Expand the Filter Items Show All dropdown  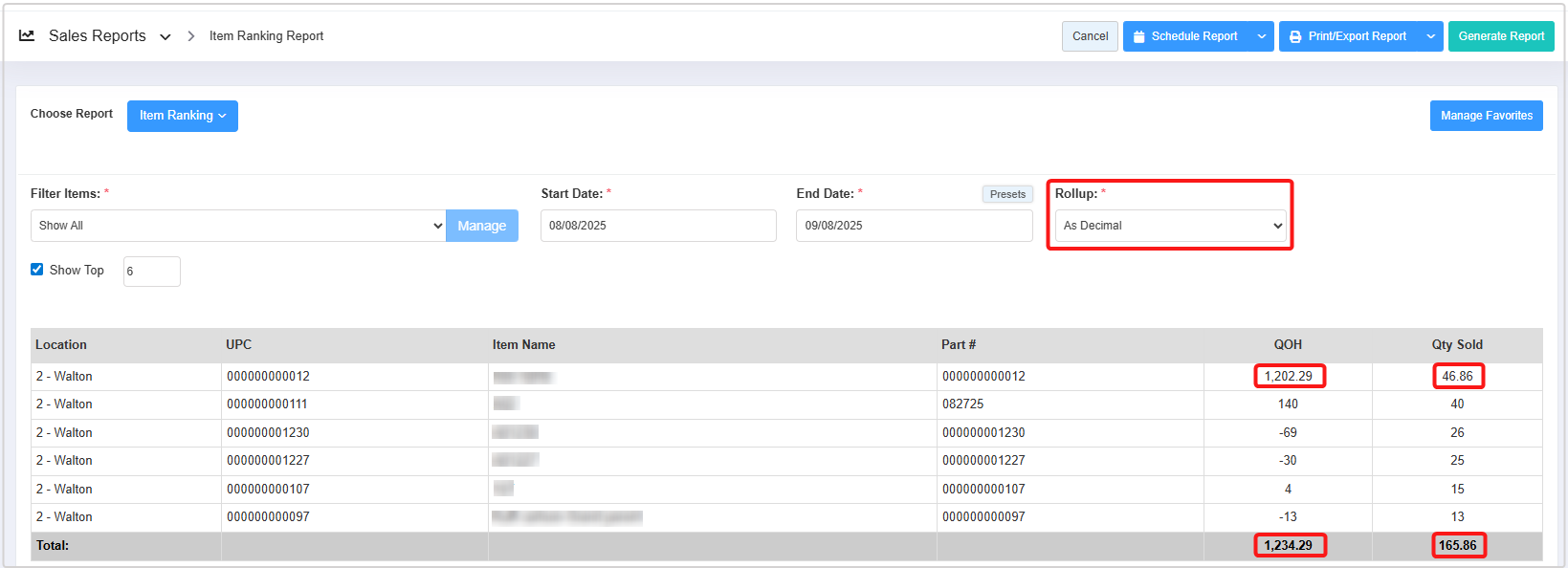(x=238, y=226)
